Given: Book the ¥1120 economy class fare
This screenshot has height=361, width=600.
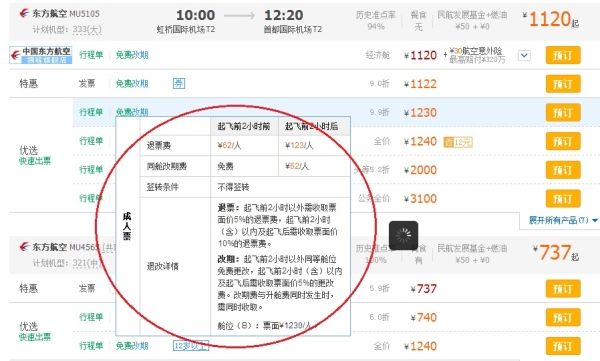Looking at the screenshot, I should 563,55.
